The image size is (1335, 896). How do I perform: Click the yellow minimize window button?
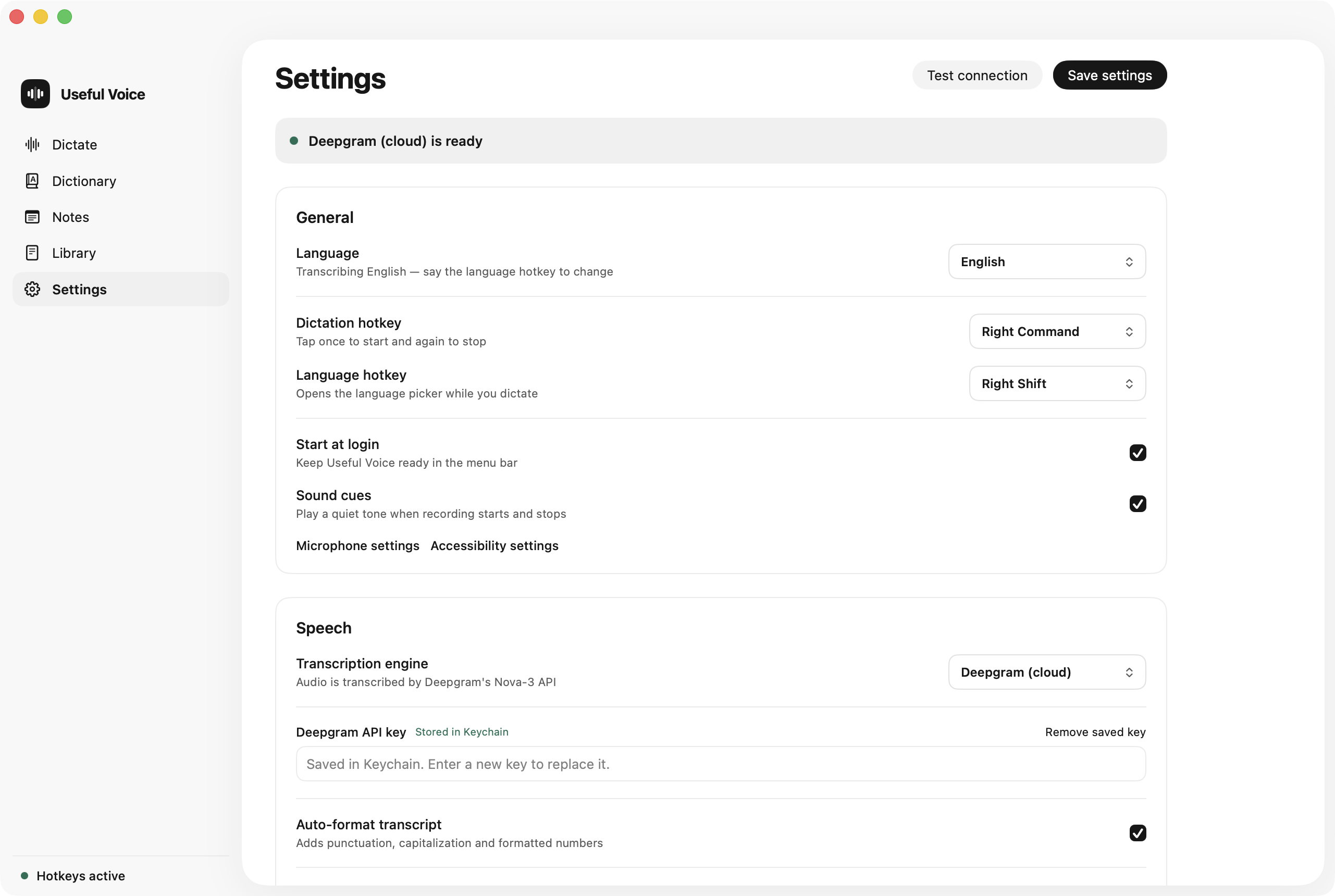[x=41, y=17]
